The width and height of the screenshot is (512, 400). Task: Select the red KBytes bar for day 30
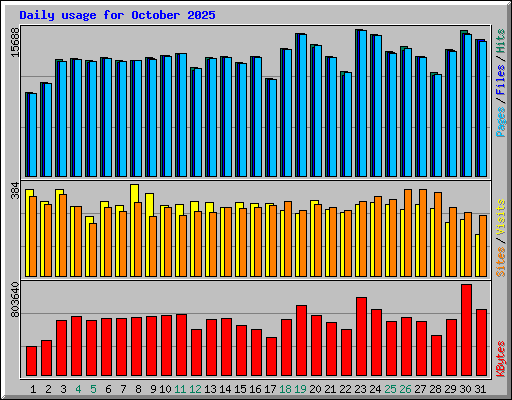point(466,330)
